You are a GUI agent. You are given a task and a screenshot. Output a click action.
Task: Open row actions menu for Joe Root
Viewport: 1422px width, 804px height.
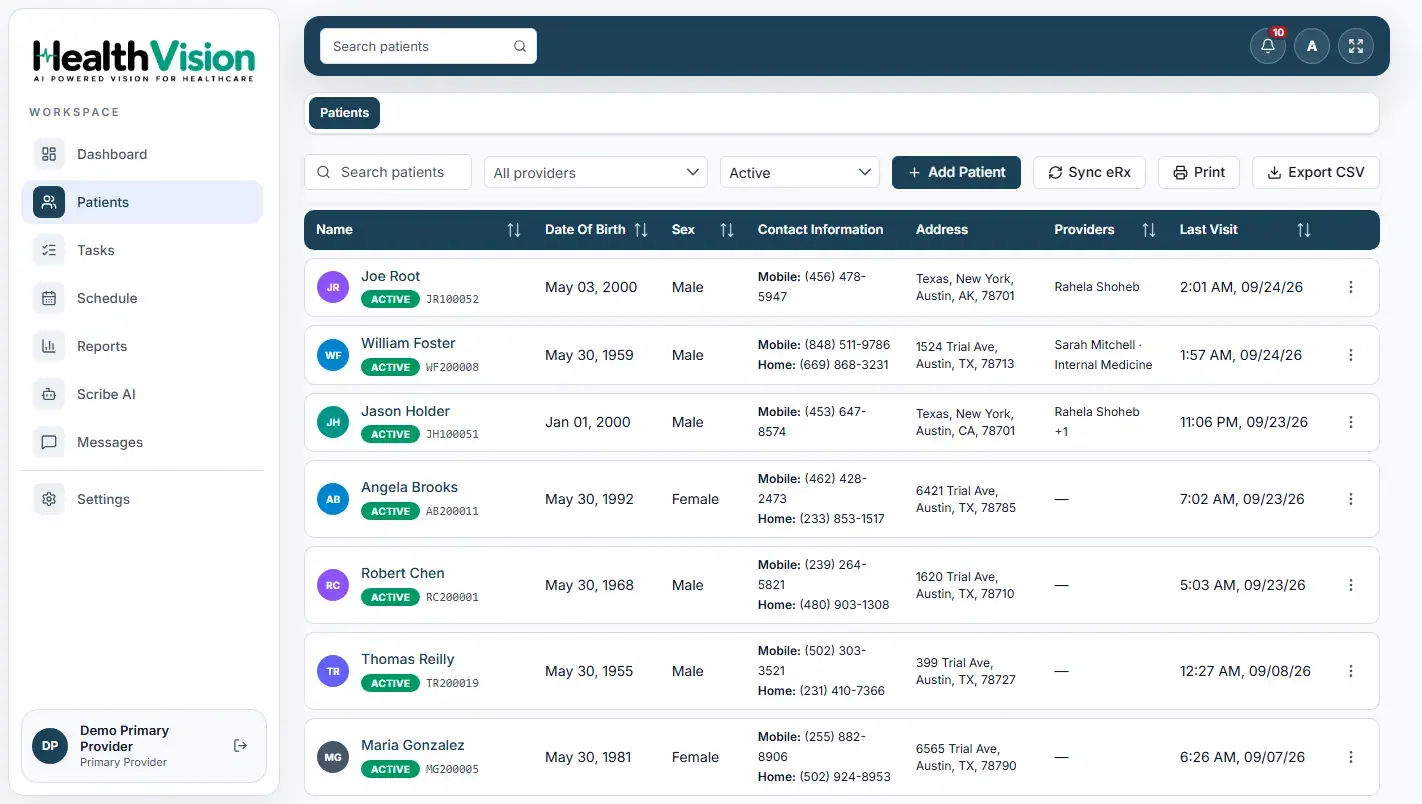tap(1351, 287)
